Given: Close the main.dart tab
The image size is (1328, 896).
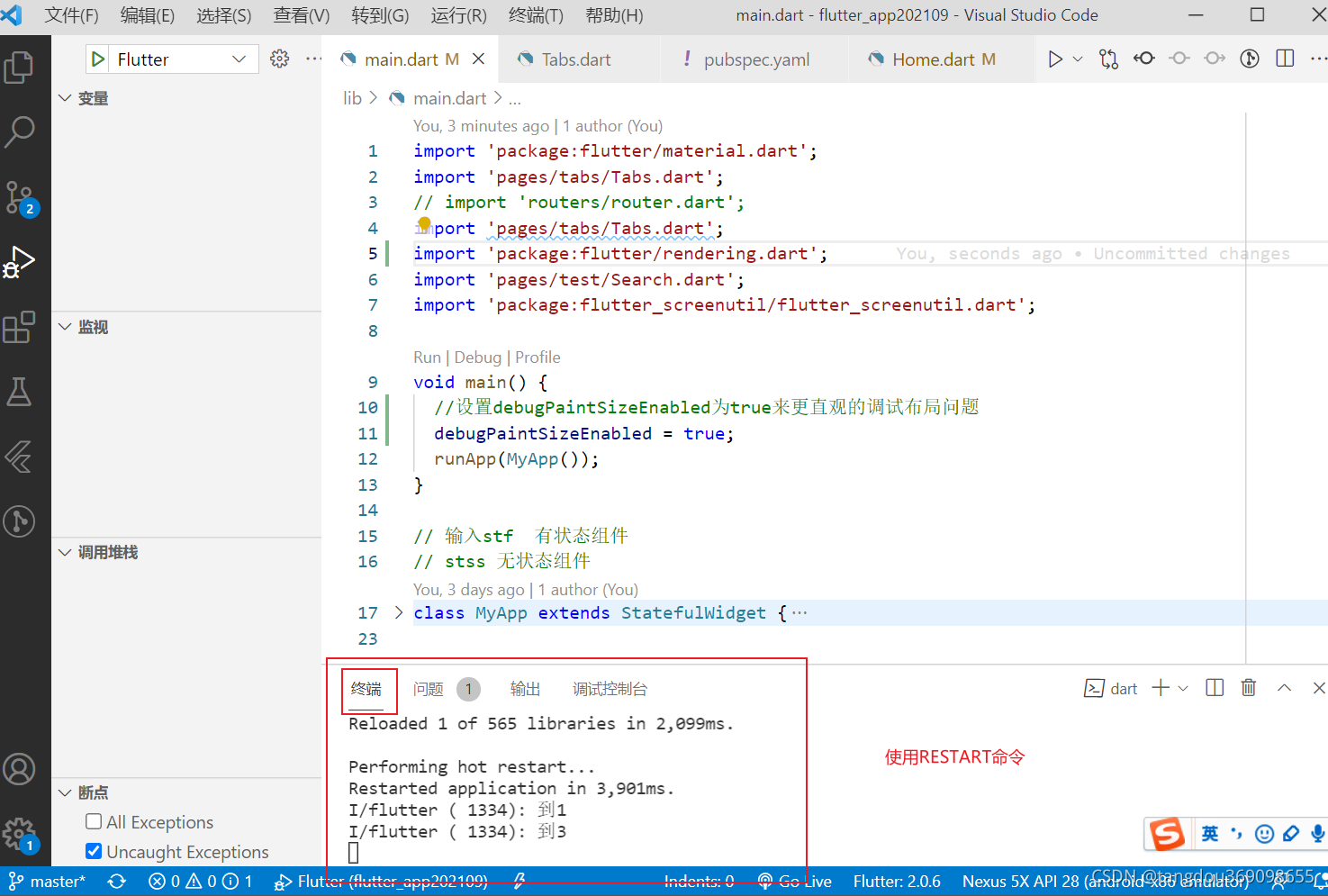Looking at the screenshot, I should click(x=479, y=59).
